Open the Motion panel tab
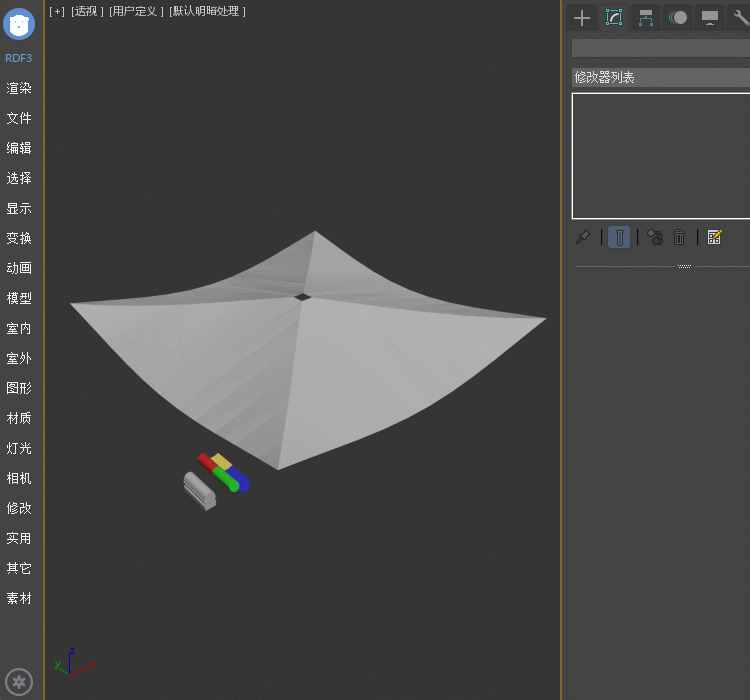 point(678,18)
